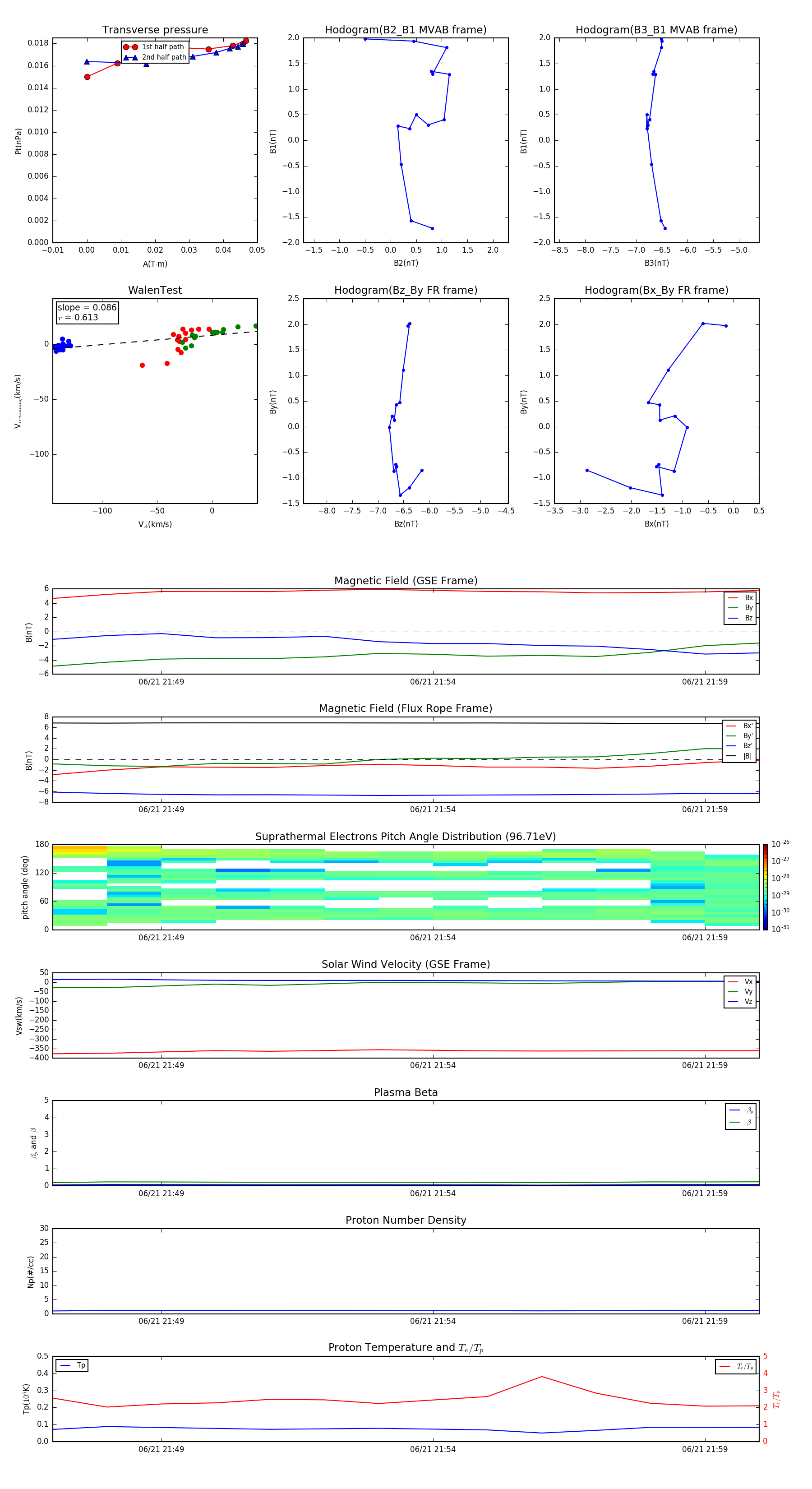Click the 'Hodogram(B2_B1 MVAB frame)' title
The width and height of the screenshot is (812, 1489).
406,30
